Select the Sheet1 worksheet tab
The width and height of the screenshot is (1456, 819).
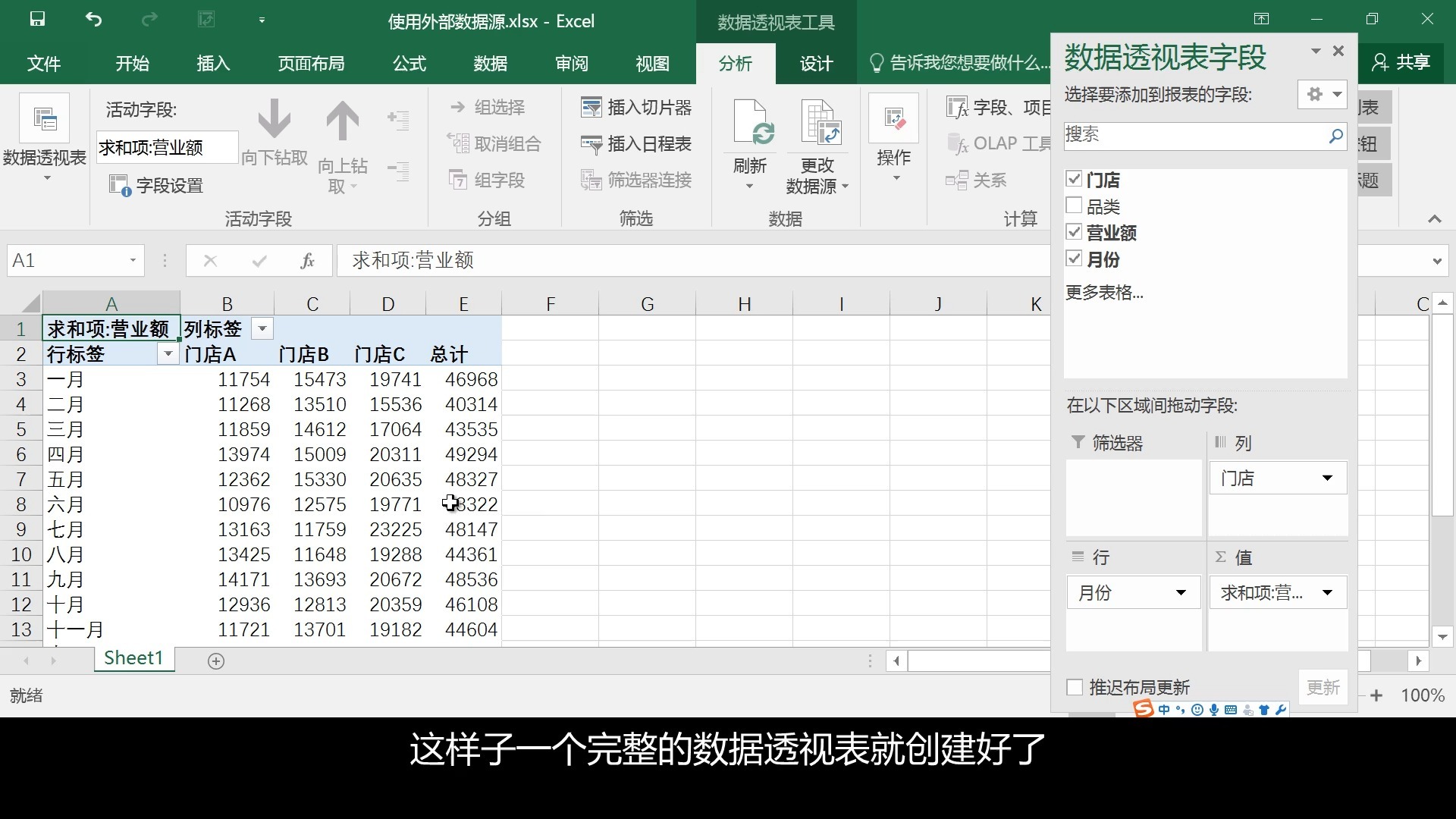point(133,658)
